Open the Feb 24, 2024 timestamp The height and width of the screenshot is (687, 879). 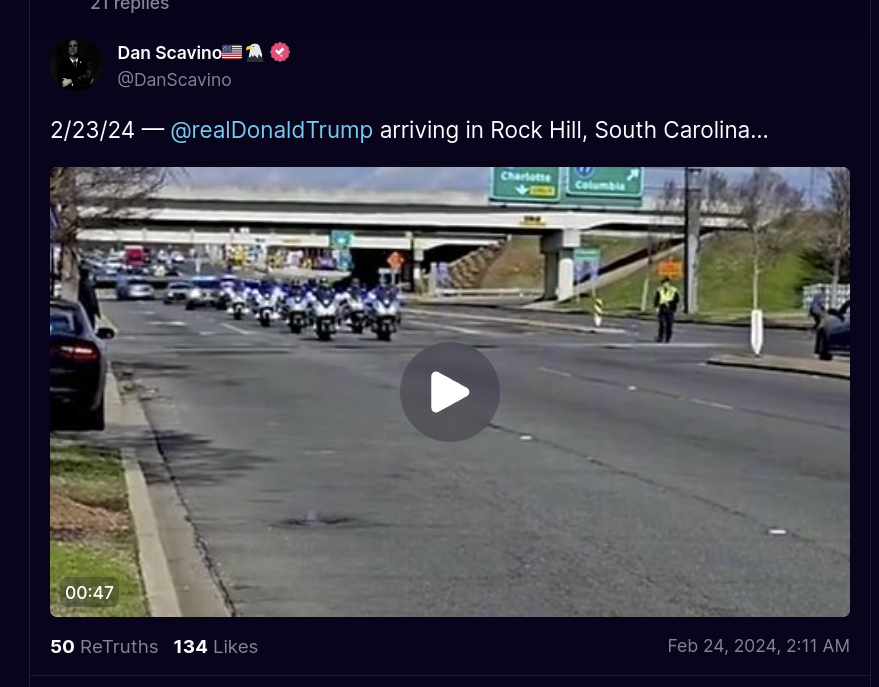click(x=758, y=646)
